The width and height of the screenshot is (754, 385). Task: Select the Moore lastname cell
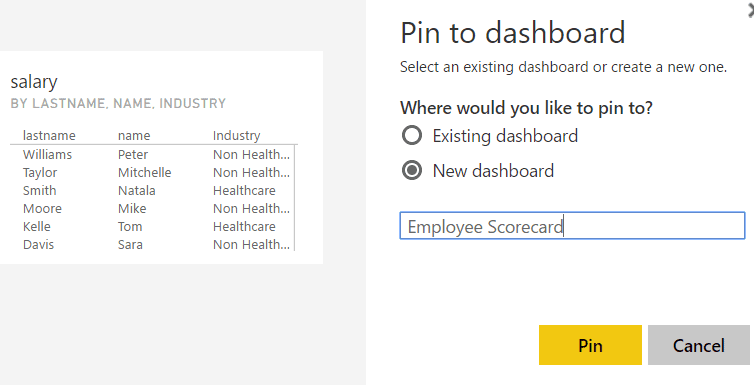tap(42, 209)
